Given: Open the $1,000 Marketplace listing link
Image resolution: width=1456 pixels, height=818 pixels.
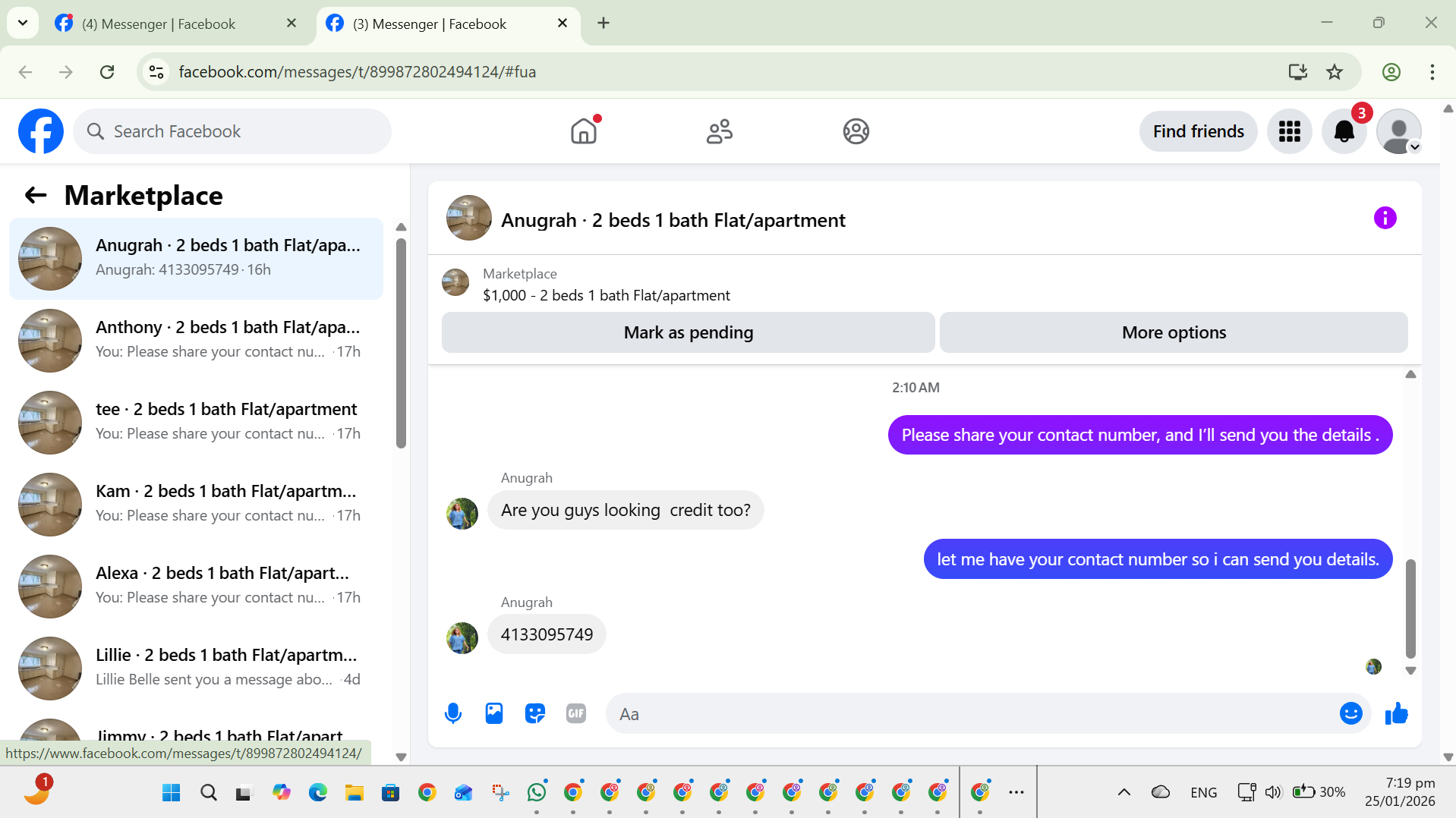Looking at the screenshot, I should [x=607, y=296].
